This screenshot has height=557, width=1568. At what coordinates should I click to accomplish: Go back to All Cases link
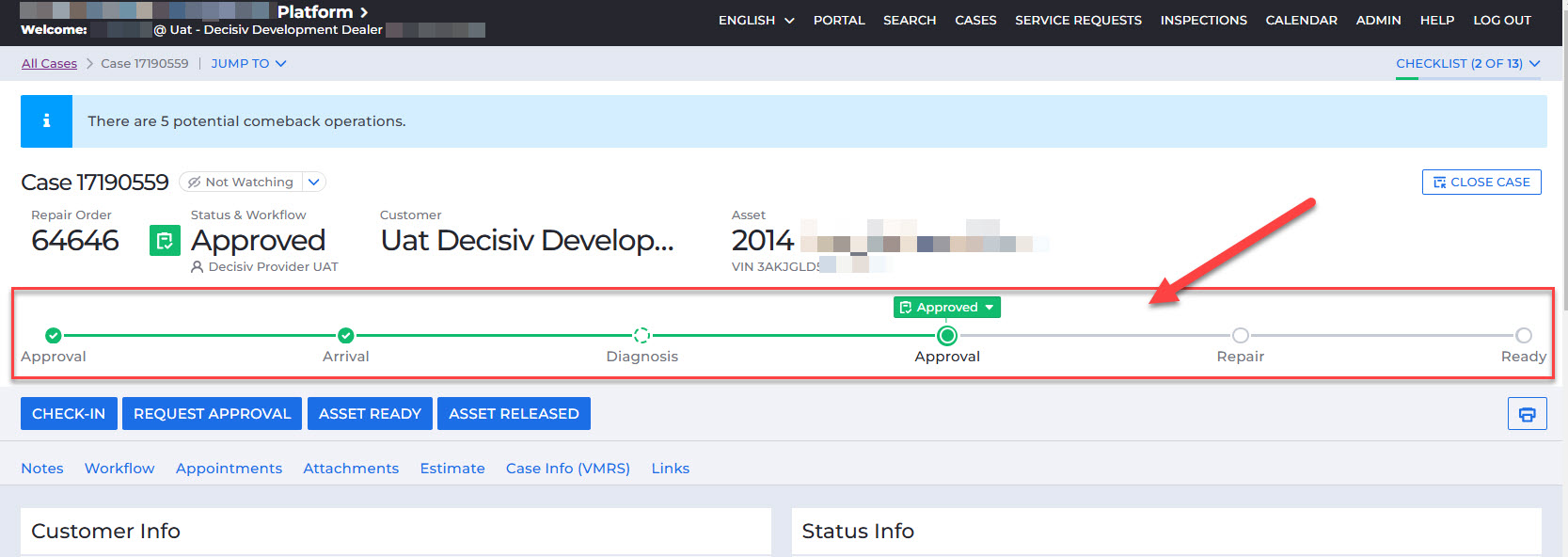coord(49,64)
